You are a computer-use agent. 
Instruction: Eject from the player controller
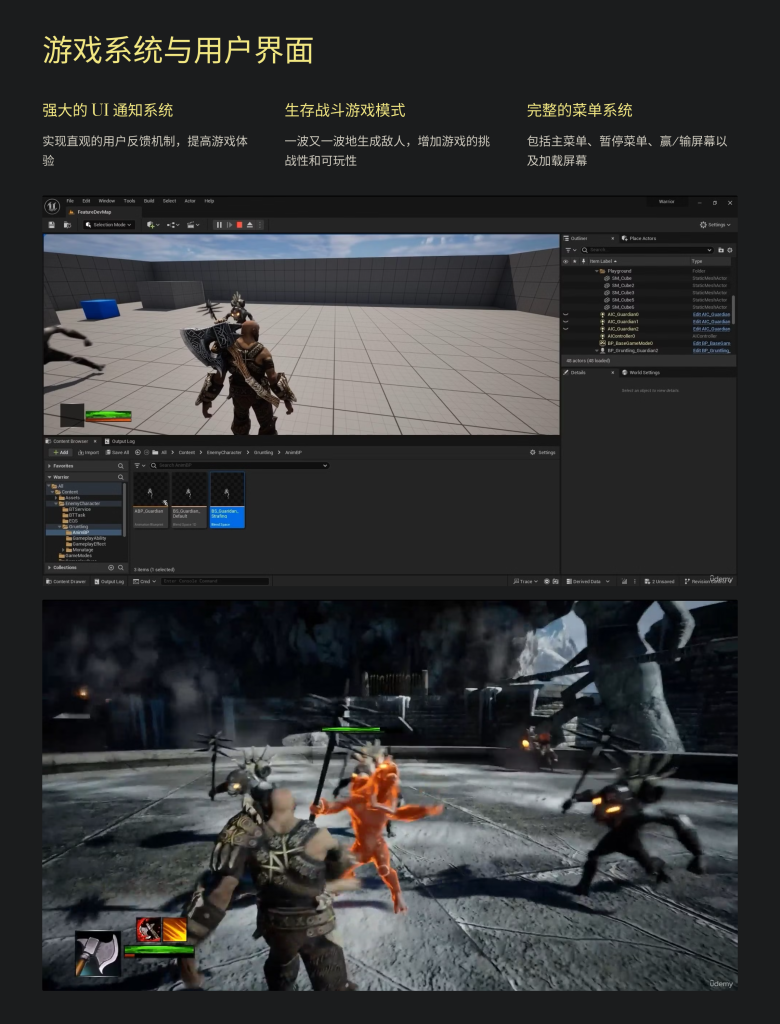[x=250, y=225]
